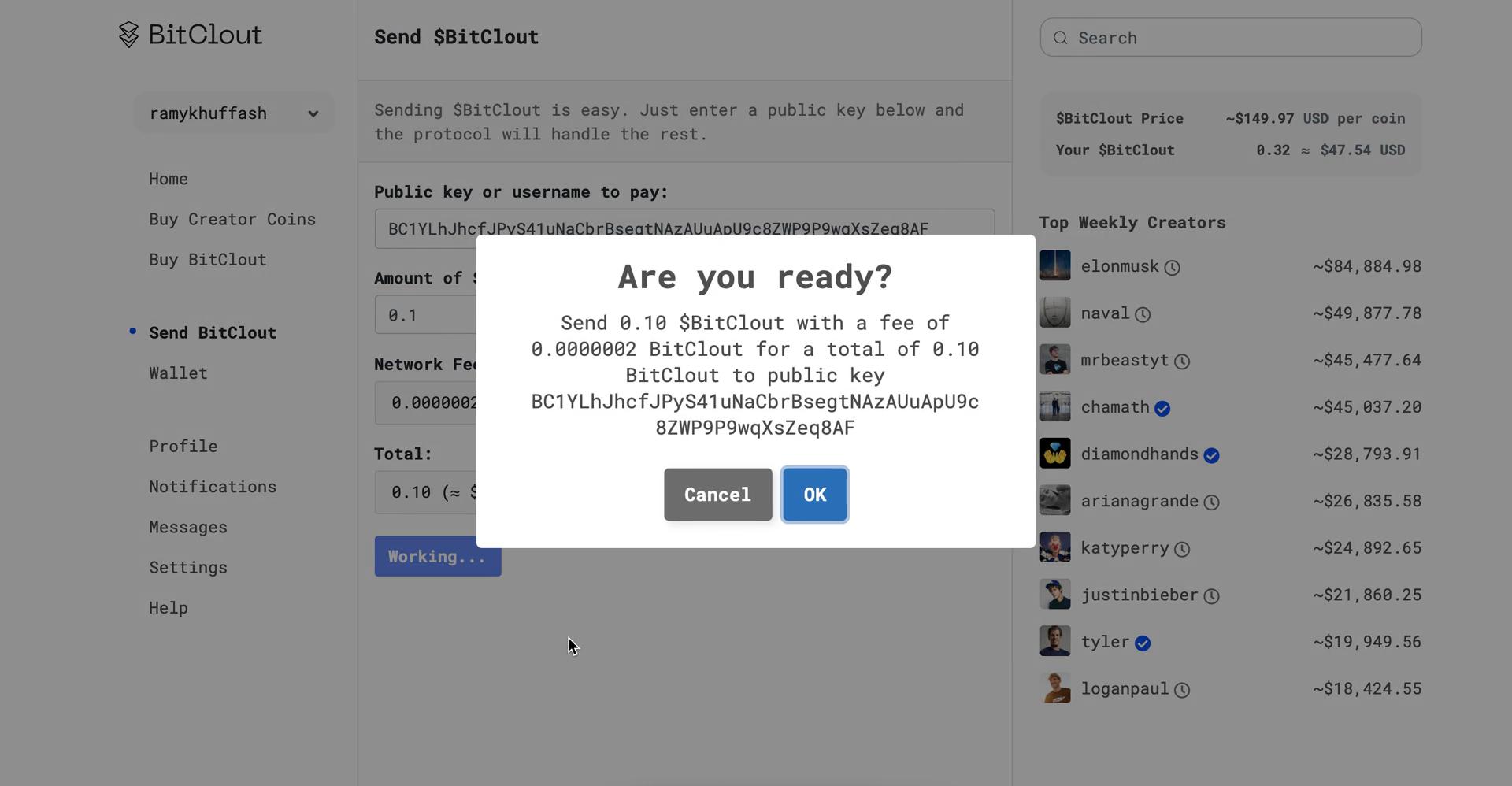Open Wallet in sidebar
1512x786 pixels.
(178, 373)
